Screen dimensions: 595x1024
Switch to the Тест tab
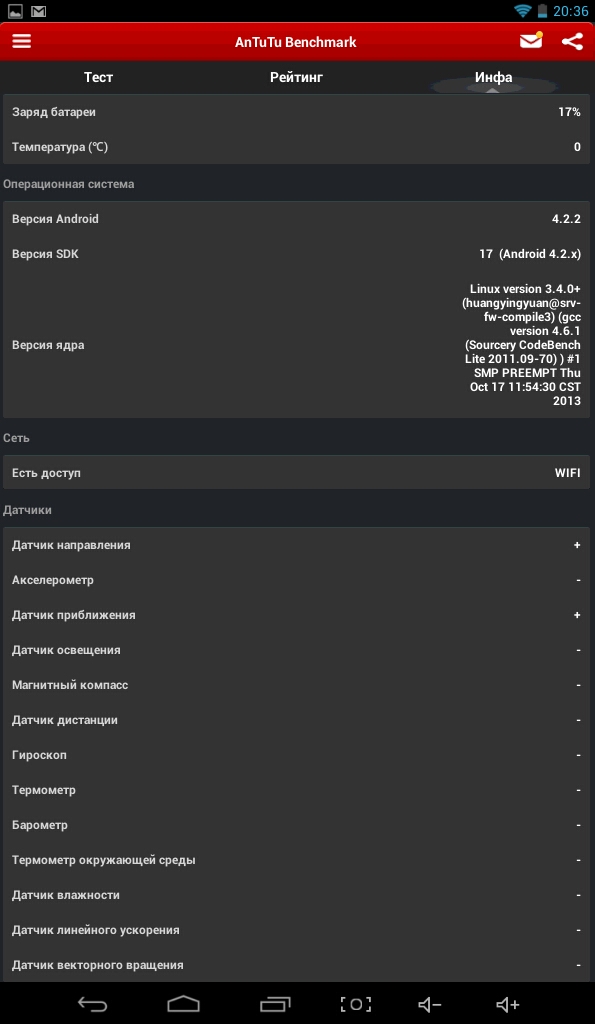[x=99, y=77]
